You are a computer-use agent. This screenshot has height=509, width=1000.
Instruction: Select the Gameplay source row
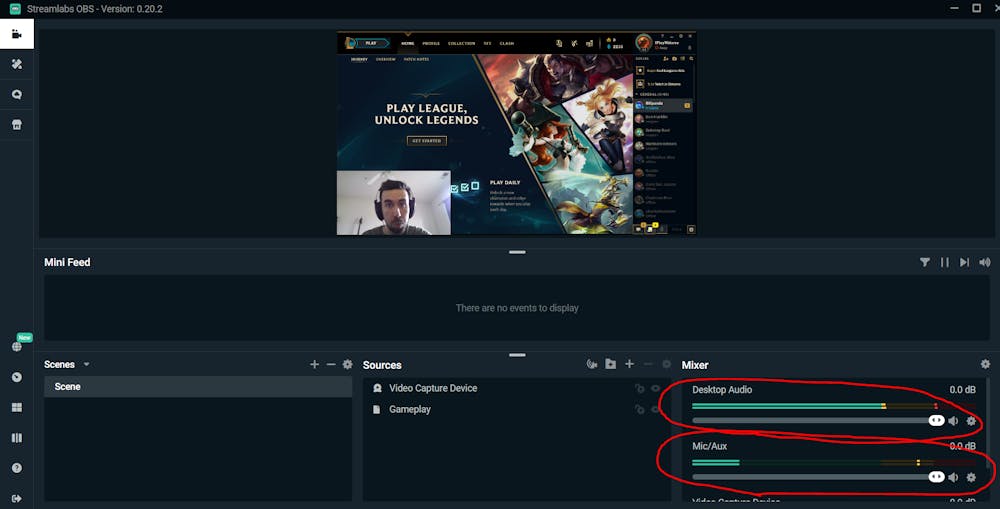517,409
